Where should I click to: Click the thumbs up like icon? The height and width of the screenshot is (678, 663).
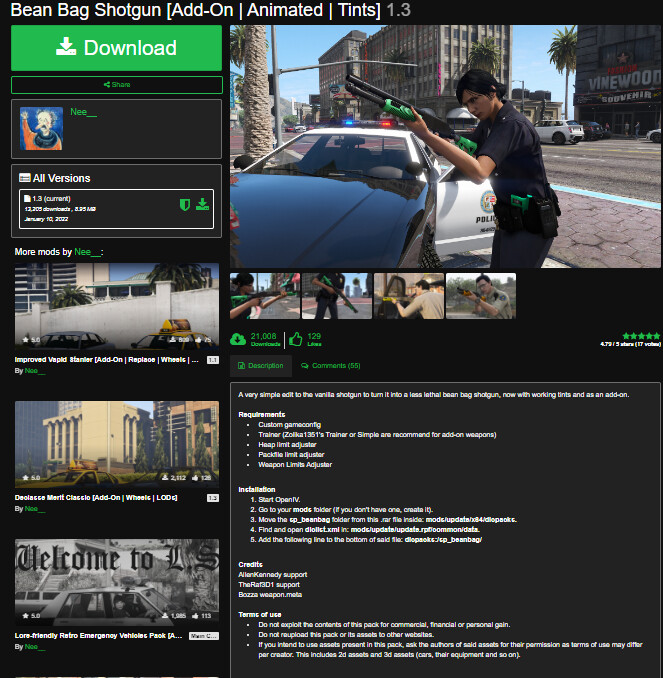pos(296,339)
